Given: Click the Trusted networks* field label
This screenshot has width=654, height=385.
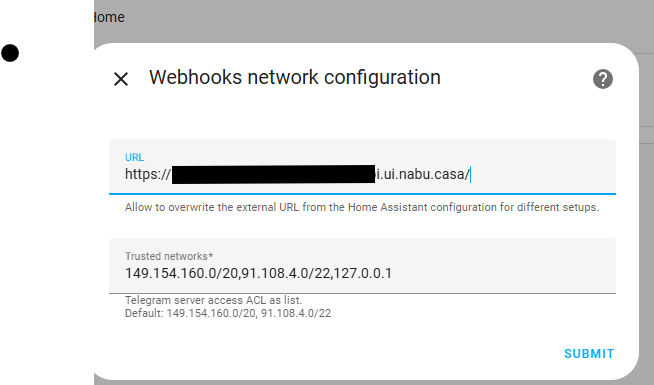Looking at the screenshot, I should (169, 256).
